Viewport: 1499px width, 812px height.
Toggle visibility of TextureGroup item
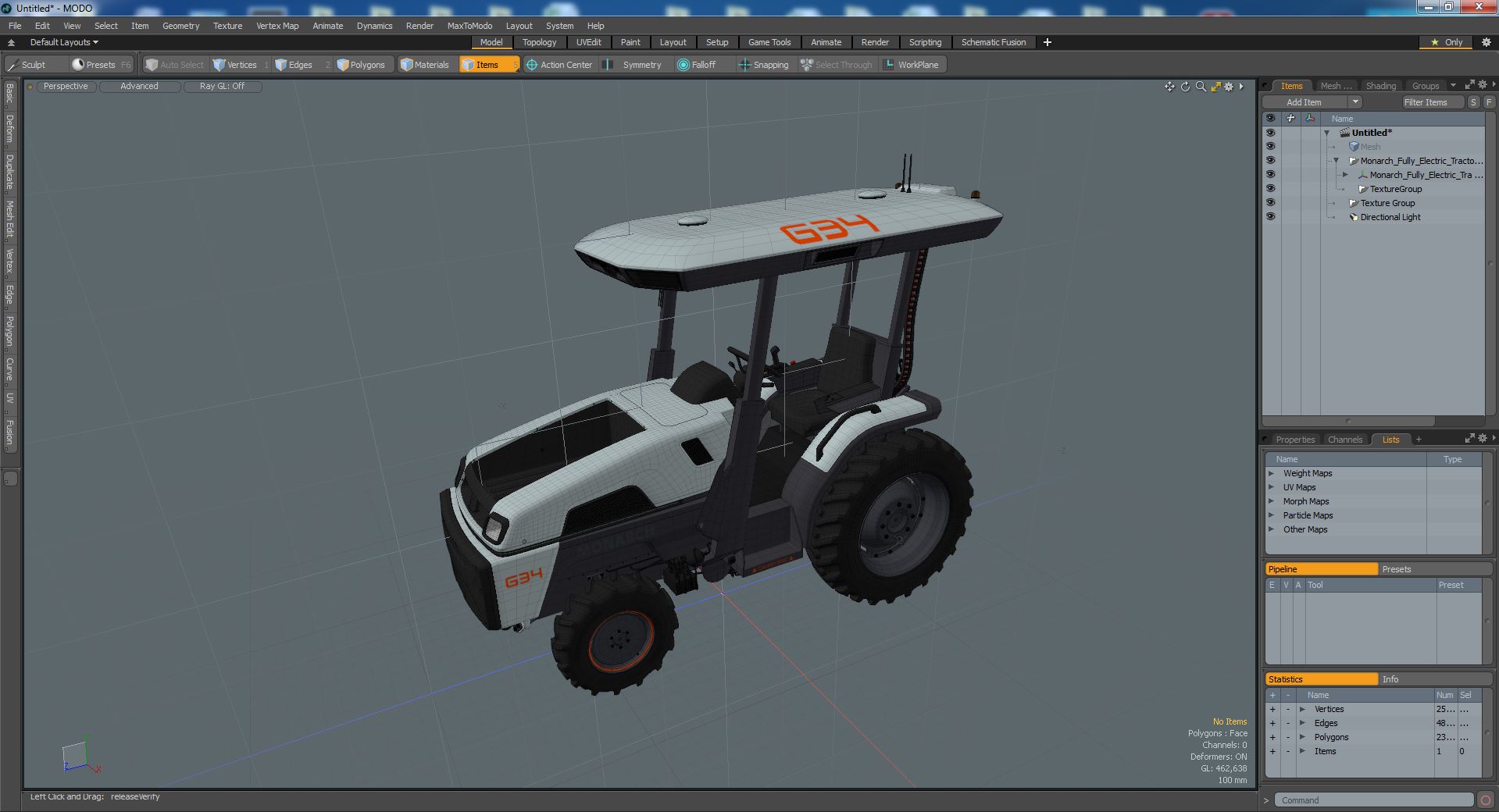click(x=1270, y=189)
